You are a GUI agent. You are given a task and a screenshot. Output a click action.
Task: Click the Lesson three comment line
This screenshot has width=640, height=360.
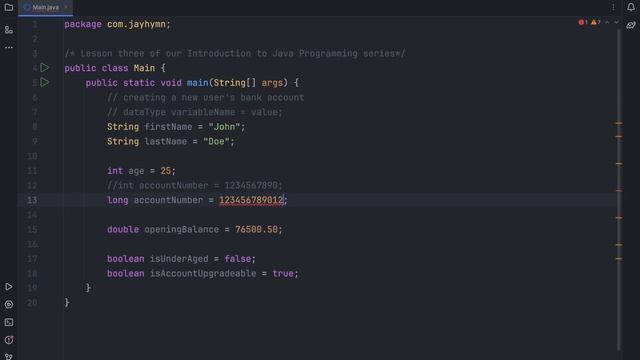[x=235, y=53]
